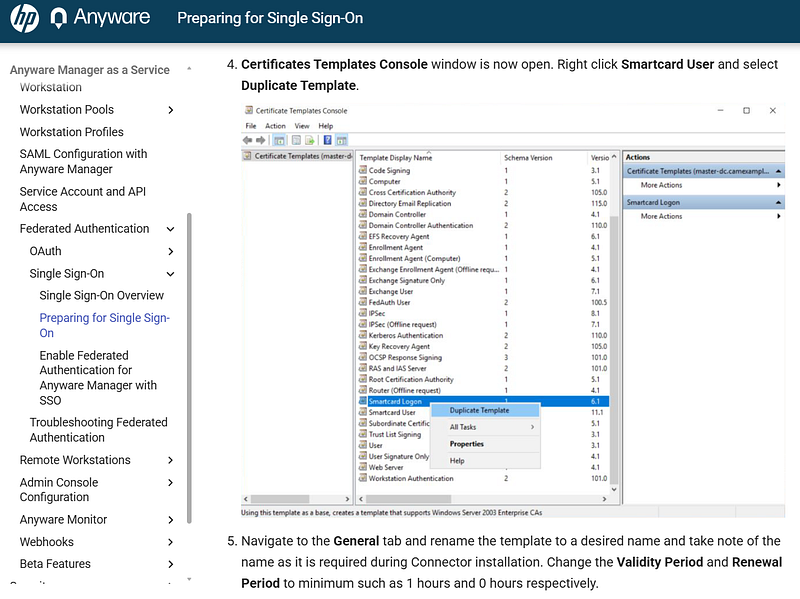This screenshot has width=800, height=599.
Task: Expand the Admin Console Configuration section chevron
Action: coord(171,483)
